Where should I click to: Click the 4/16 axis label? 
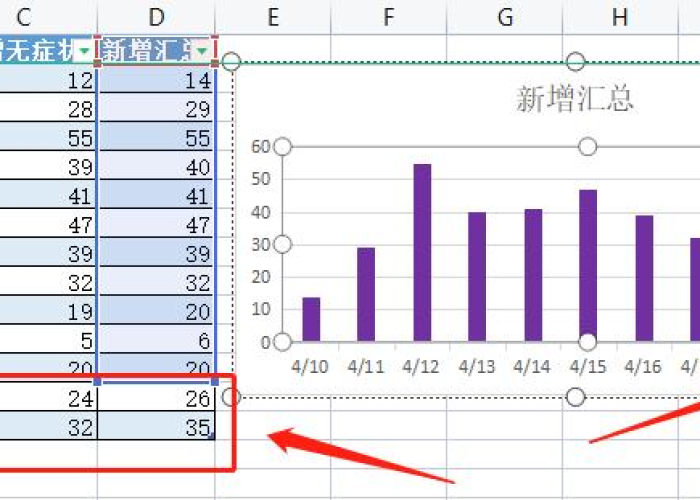point(642,367)
